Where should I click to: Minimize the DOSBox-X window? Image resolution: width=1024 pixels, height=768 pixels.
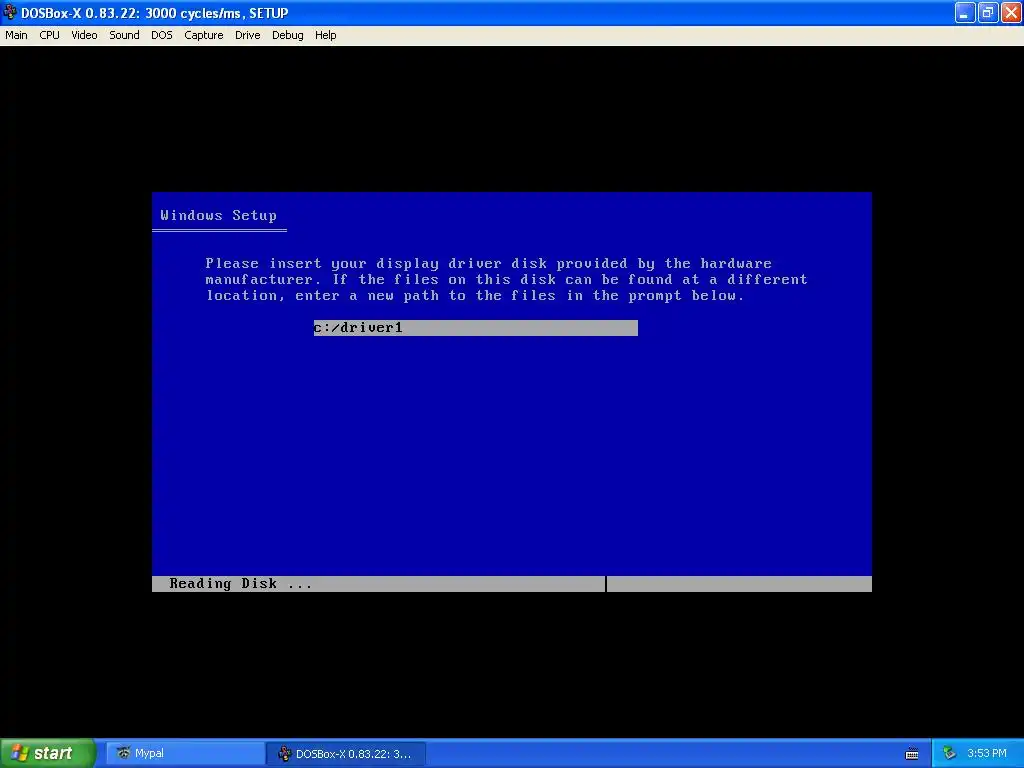tap(965, 12)
